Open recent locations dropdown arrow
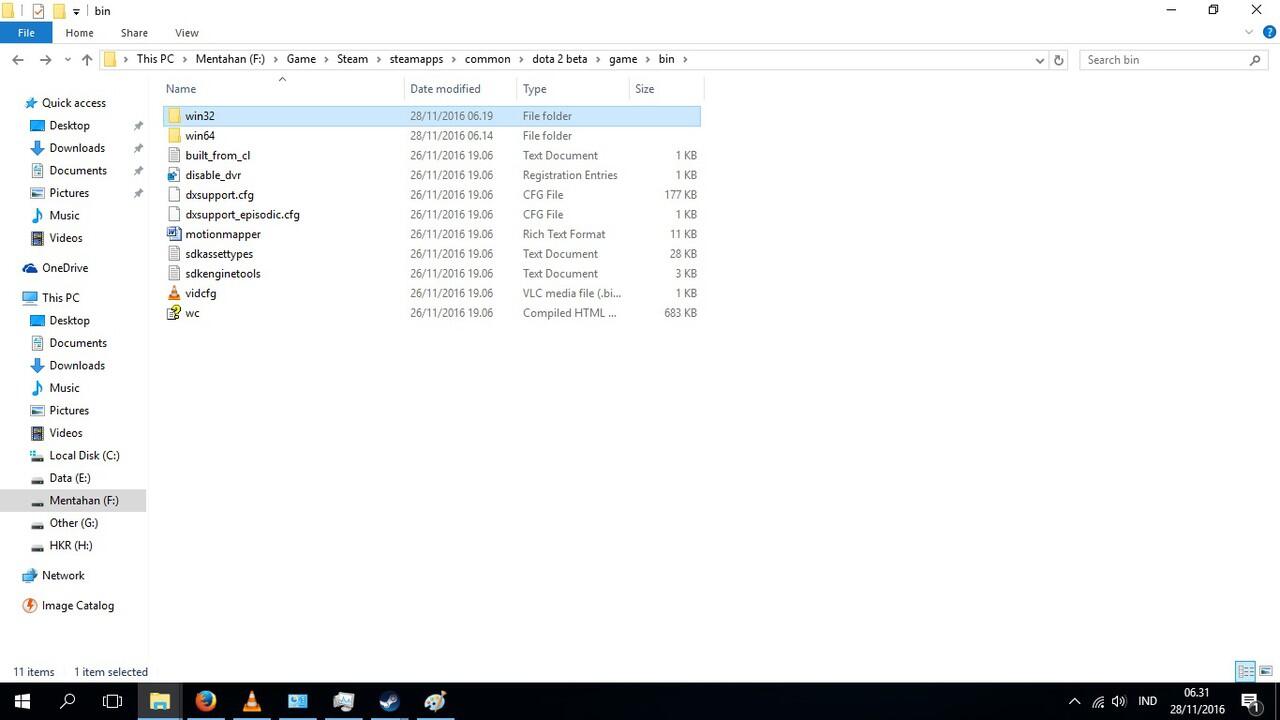 coord(67,60)
